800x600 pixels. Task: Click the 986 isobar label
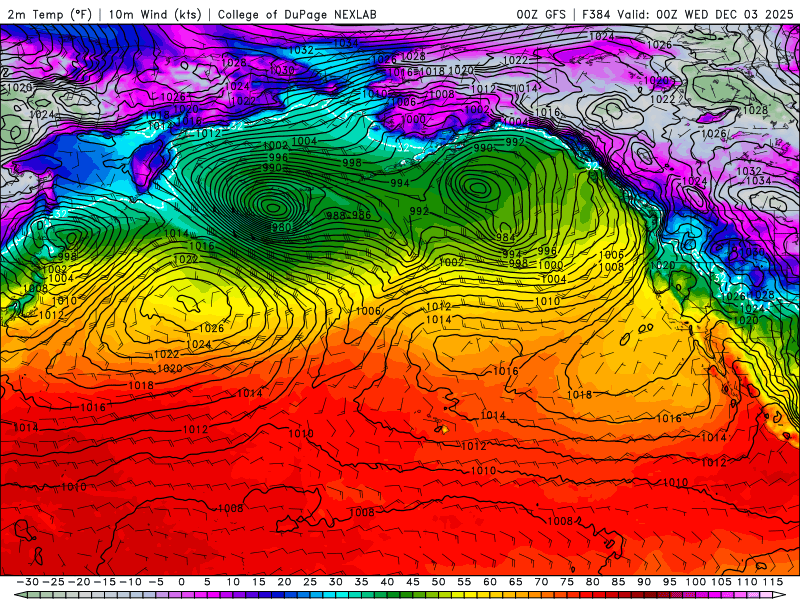click(x=361, y=215)
